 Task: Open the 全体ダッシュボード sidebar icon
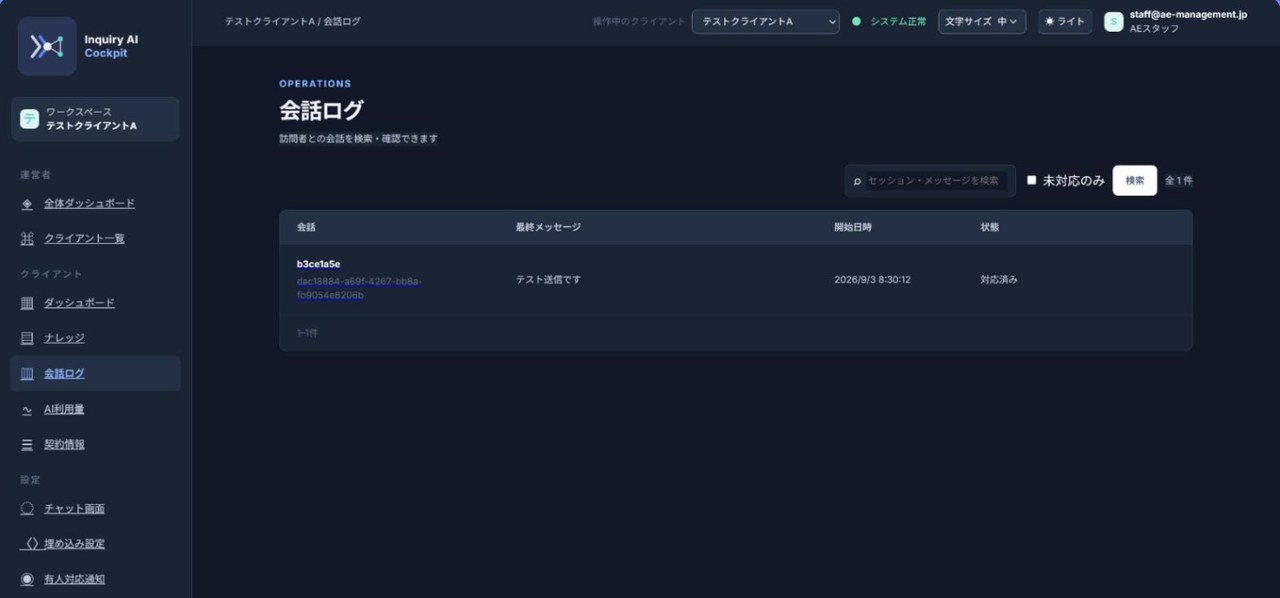[27, 203]
